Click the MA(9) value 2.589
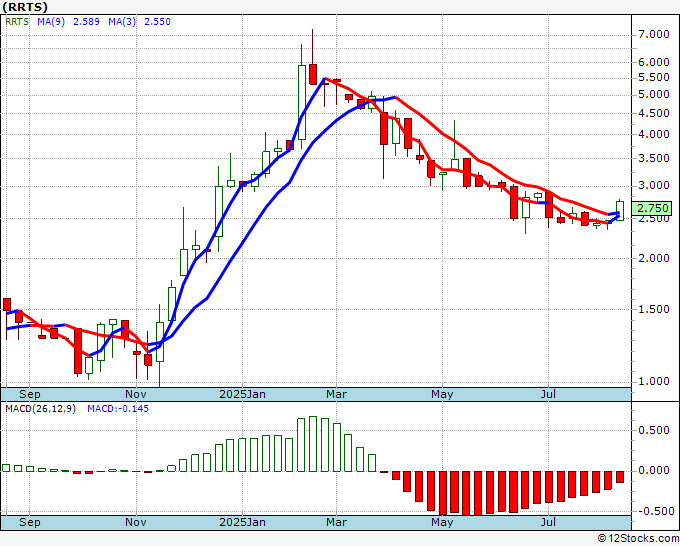This screenshot has width=680, height=546. tap(86, 22)
